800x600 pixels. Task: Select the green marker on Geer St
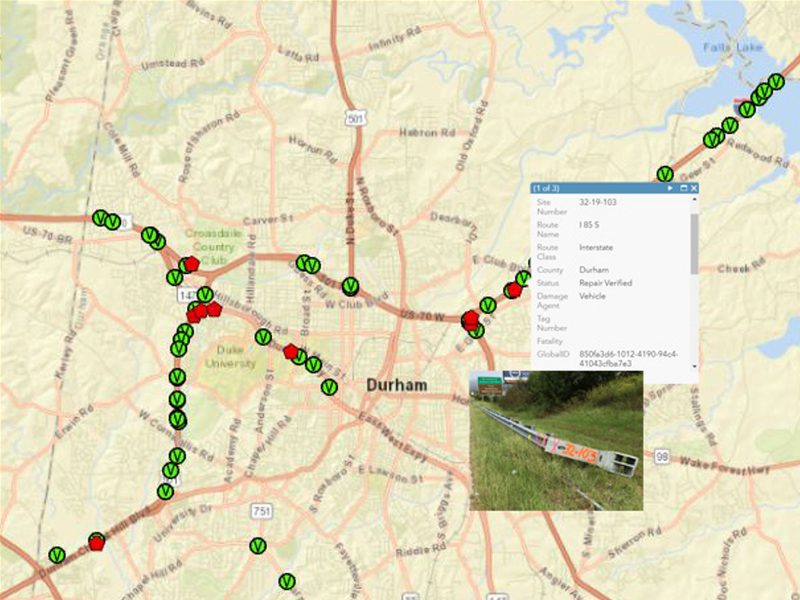[664, 174]
